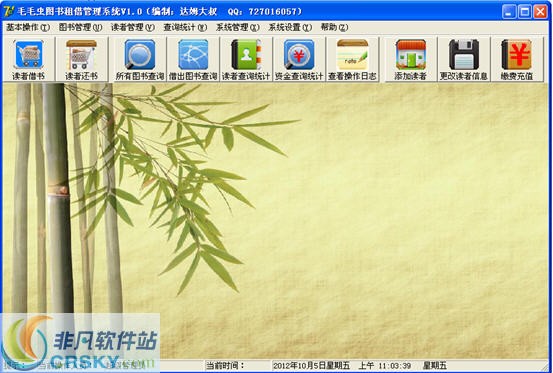Open the 图书管理(U) menu
This screenshot has width=553, height=373.
click(80, 27)
